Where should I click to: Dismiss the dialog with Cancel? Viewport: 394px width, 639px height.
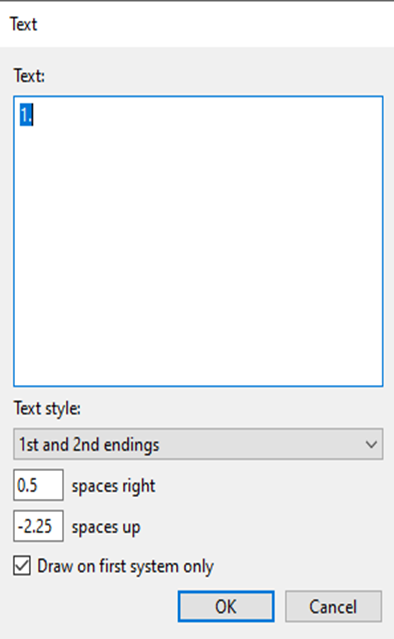click(x=333, y=606)
